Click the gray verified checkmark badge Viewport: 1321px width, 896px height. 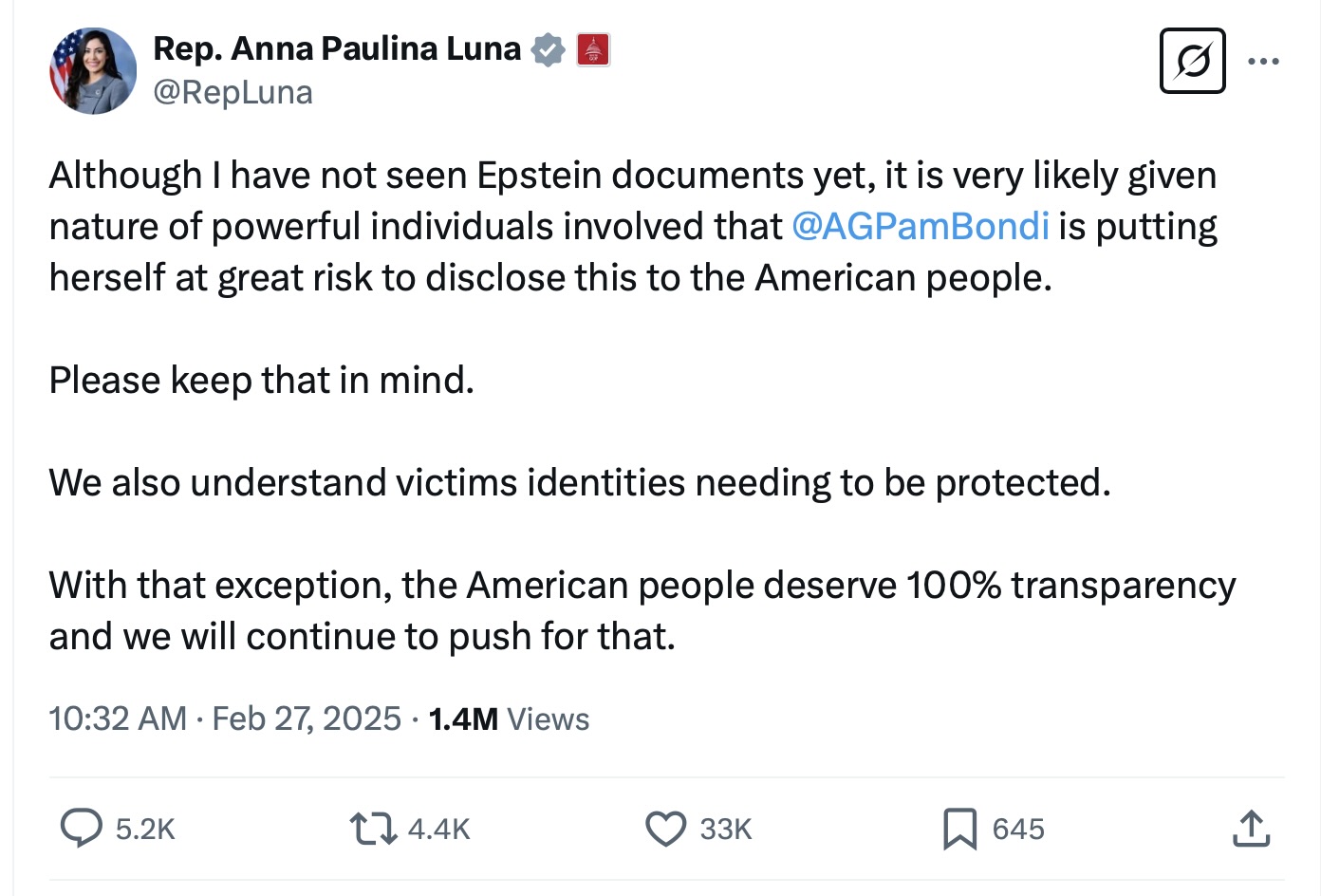click(x=548, y=49)
